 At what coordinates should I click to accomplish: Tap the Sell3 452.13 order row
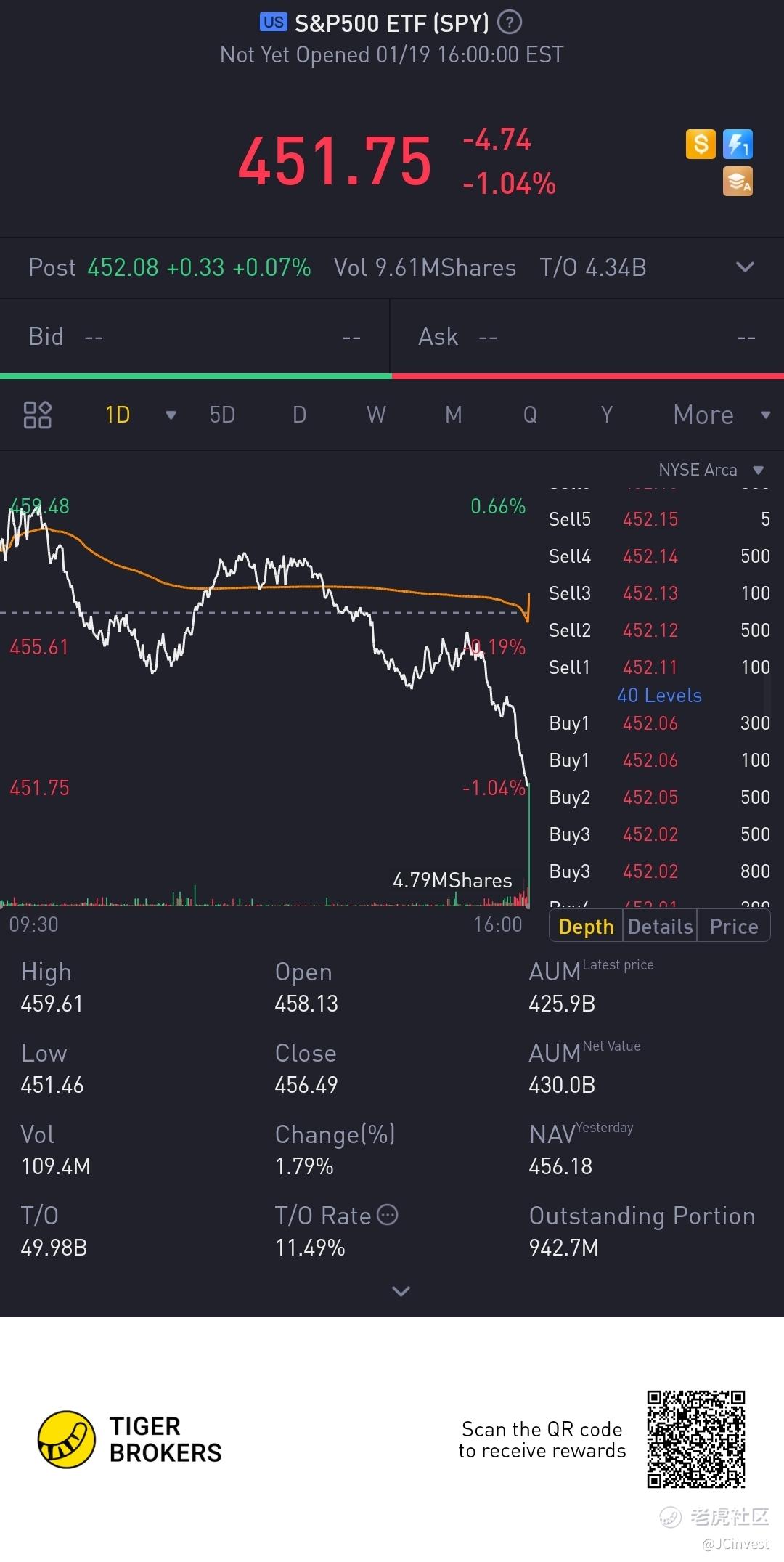[x=659, y=593]
